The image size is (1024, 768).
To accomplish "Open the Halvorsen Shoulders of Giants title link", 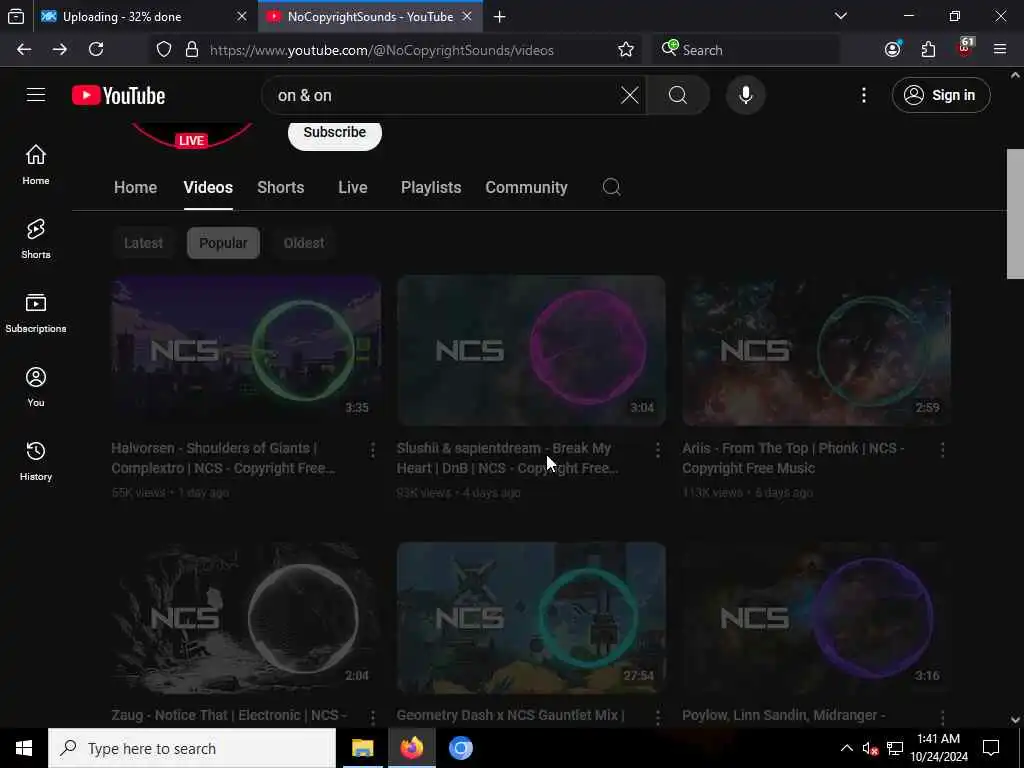I will coord(223,458).
